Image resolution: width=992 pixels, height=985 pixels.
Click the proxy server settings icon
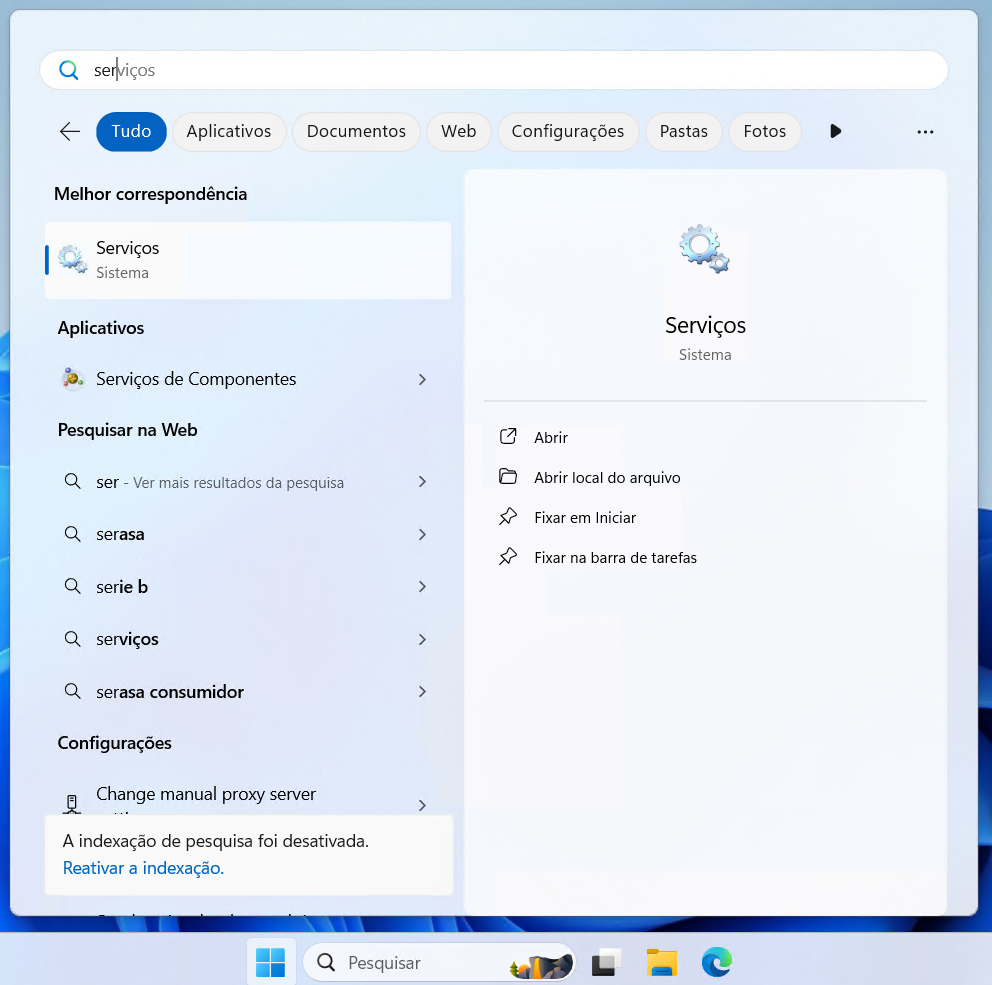[x=72, y=803]
